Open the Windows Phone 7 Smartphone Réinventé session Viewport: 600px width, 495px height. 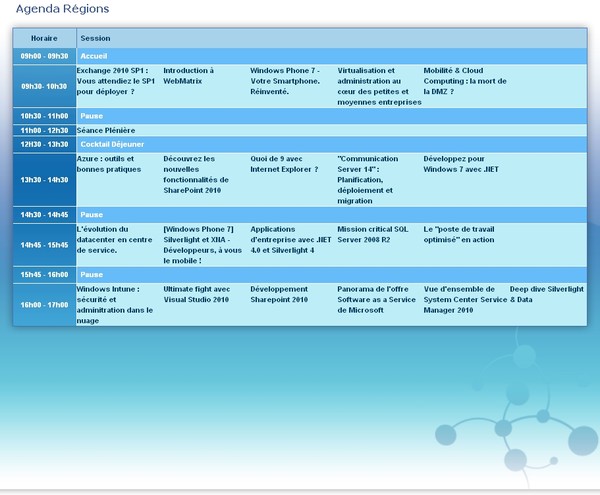(285, 81)
